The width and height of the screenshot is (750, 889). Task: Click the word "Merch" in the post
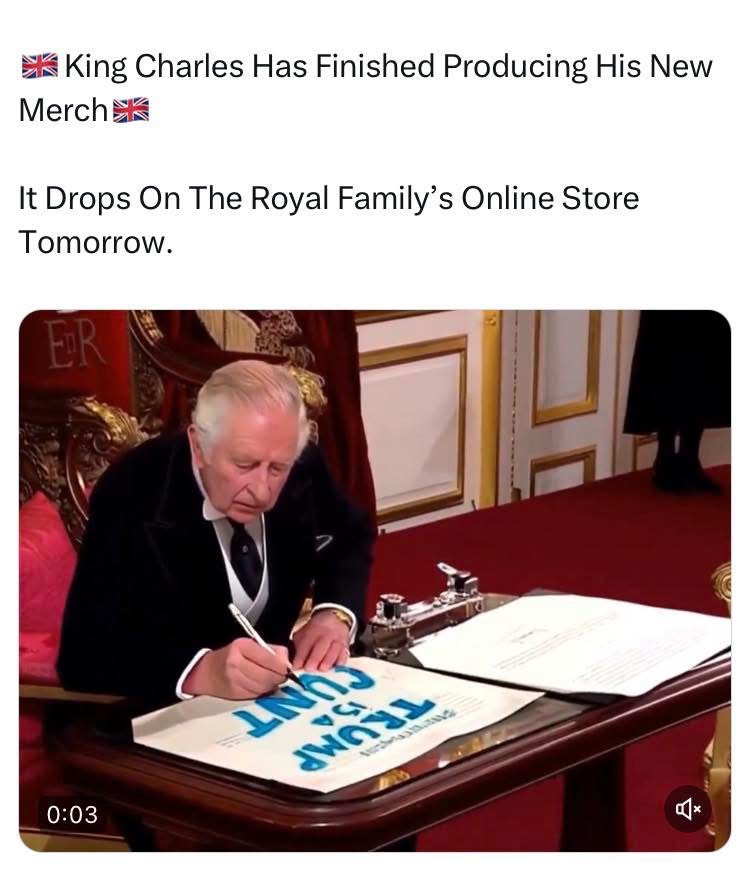click(63, 110)
